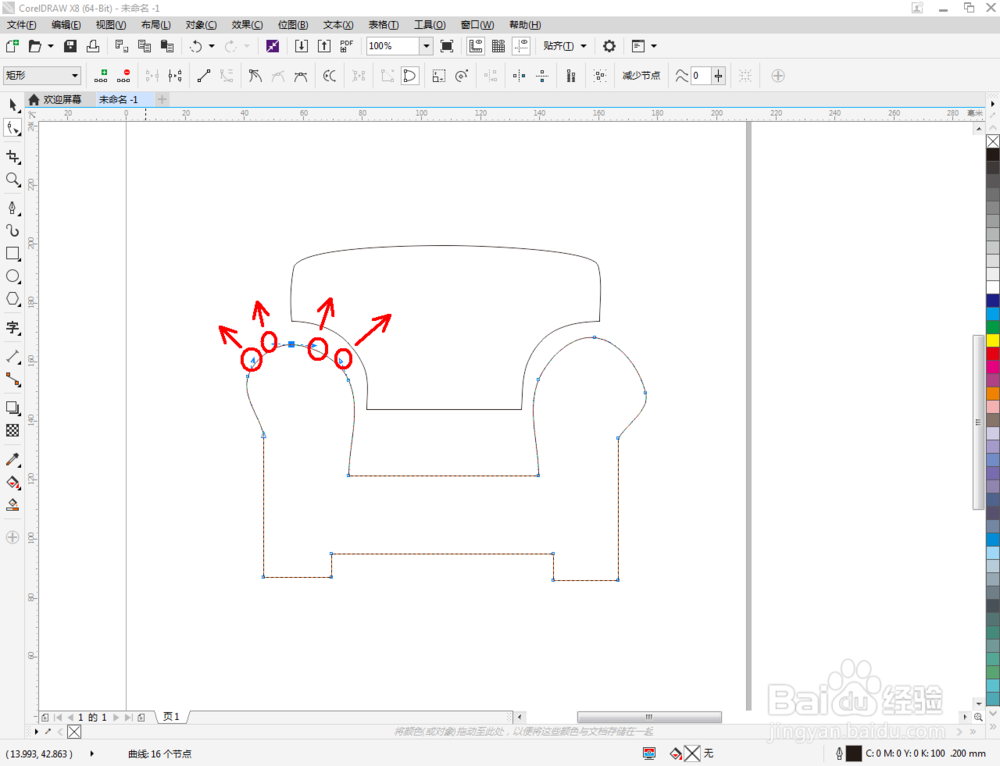Switch to 未命名 -1 document tab
1000x766 pixels.
119,99
